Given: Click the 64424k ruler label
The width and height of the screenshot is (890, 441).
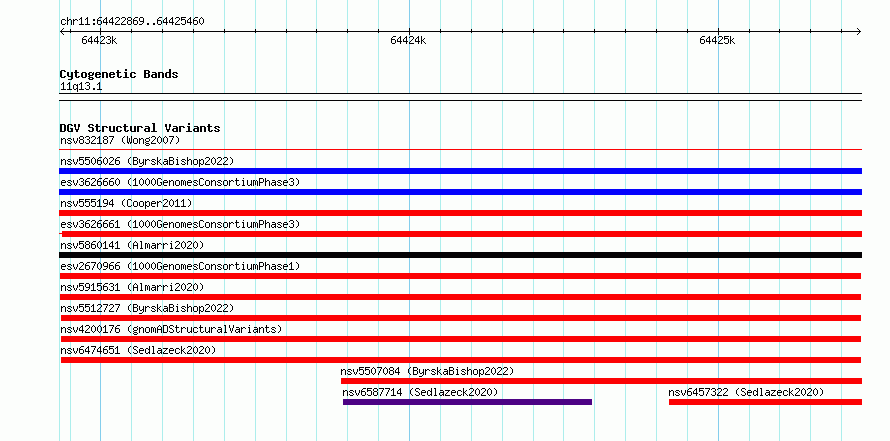Looking at the screenshot, I should pyautogui.click(x=408, y=40).
